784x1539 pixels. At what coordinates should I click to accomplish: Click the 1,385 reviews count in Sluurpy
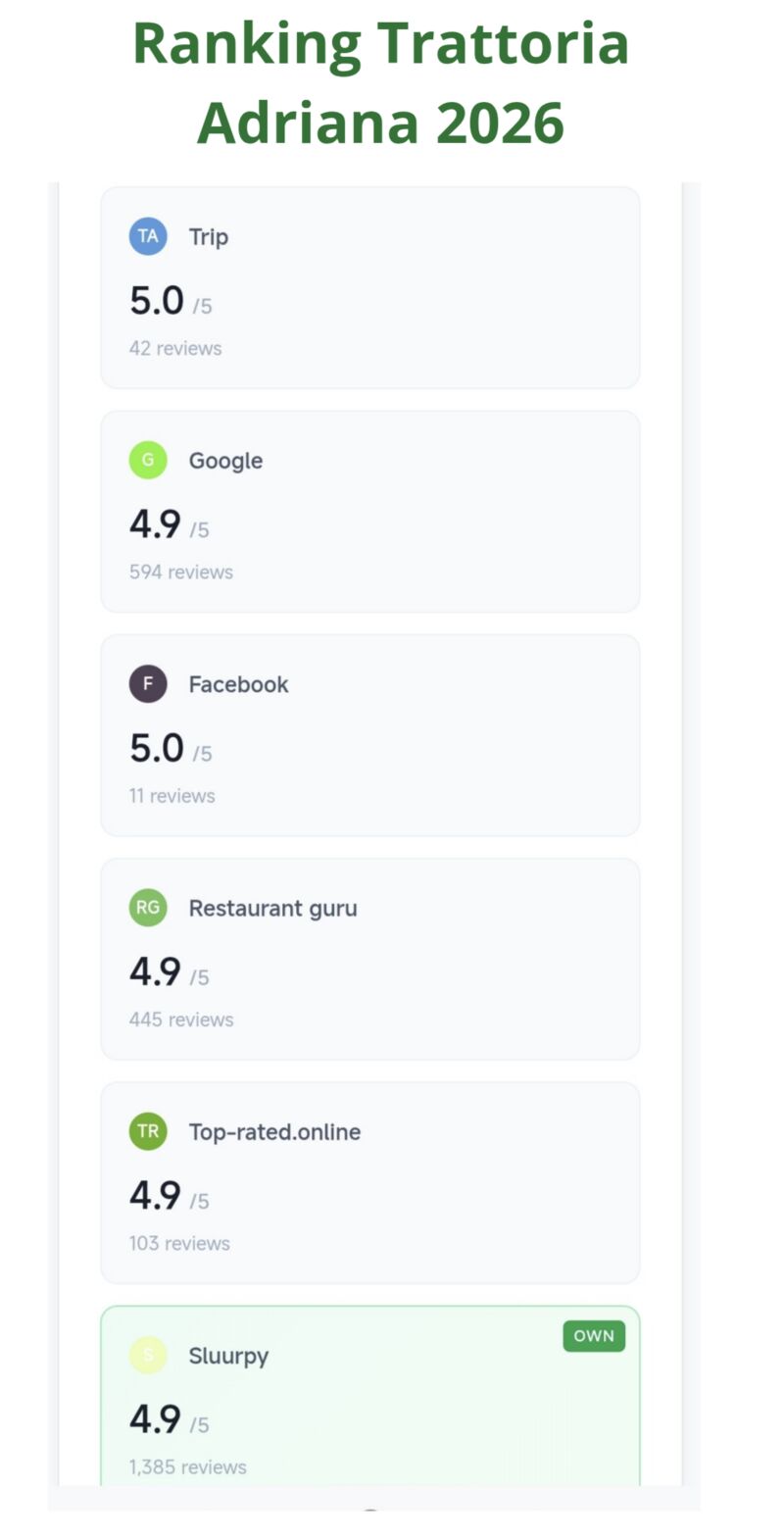[x=187, y=1467]
